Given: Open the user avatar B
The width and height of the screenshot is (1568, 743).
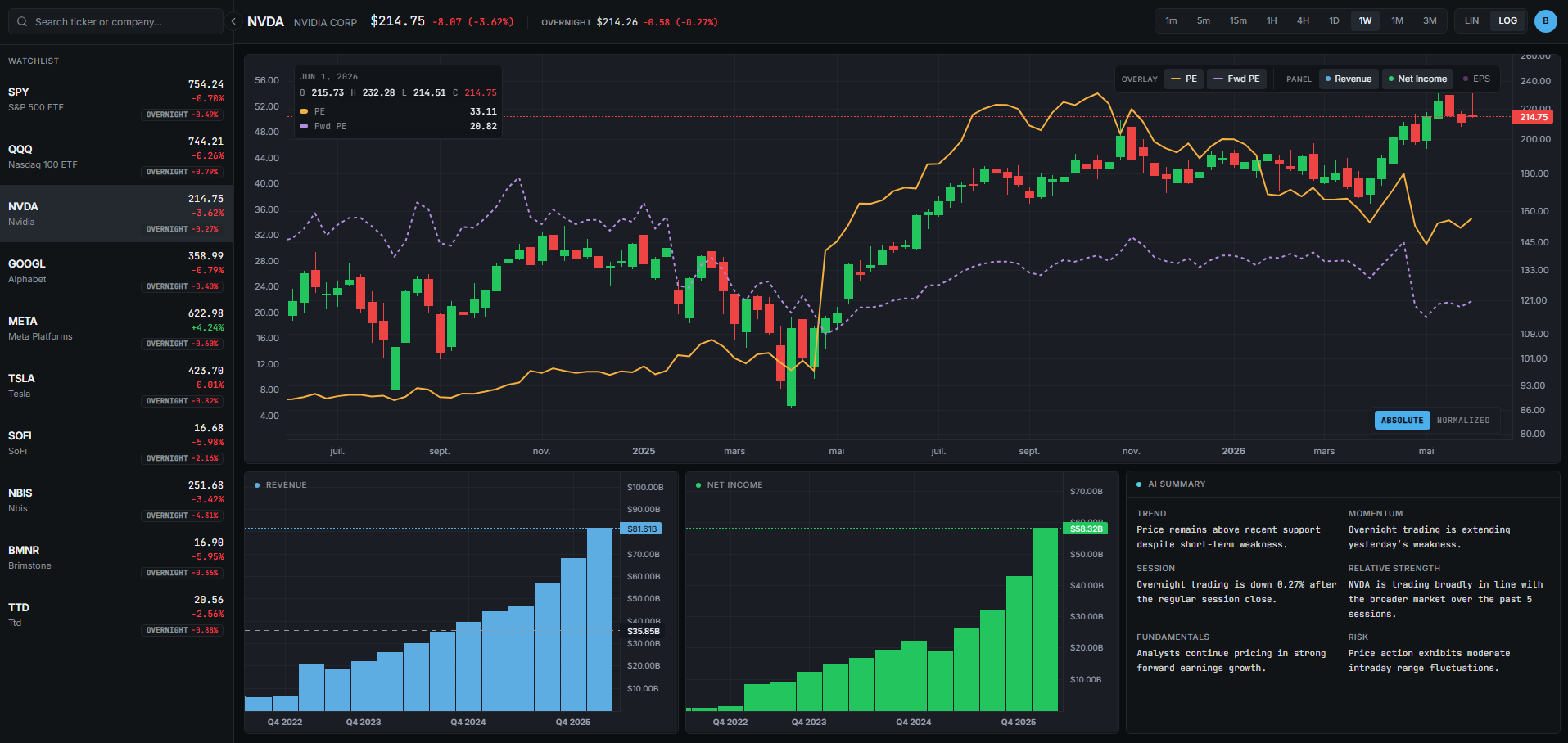Looking at the screenshot, I should click(1545, 21).
